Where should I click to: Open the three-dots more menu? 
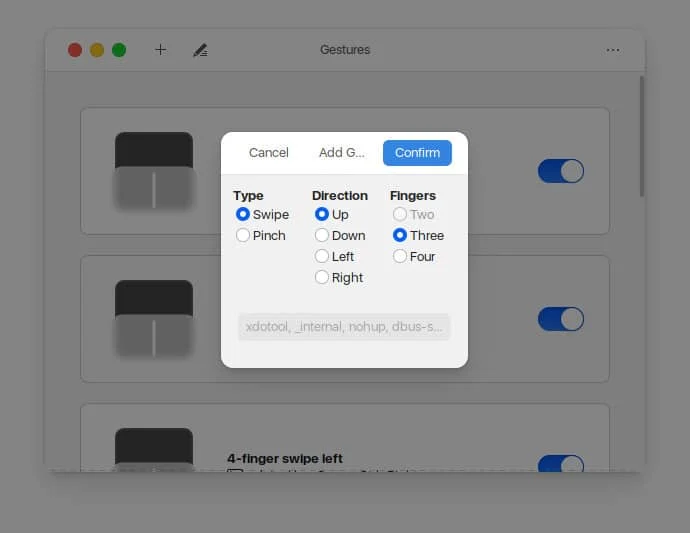613,50
